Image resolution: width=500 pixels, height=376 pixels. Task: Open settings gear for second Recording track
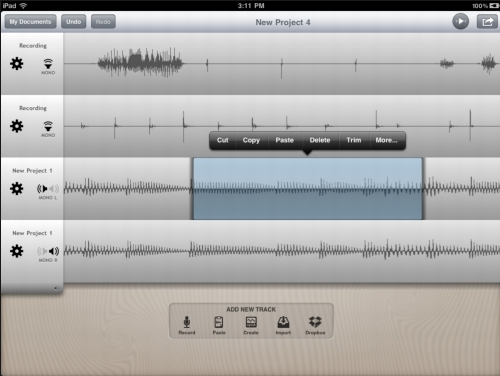tap(17, 126)
